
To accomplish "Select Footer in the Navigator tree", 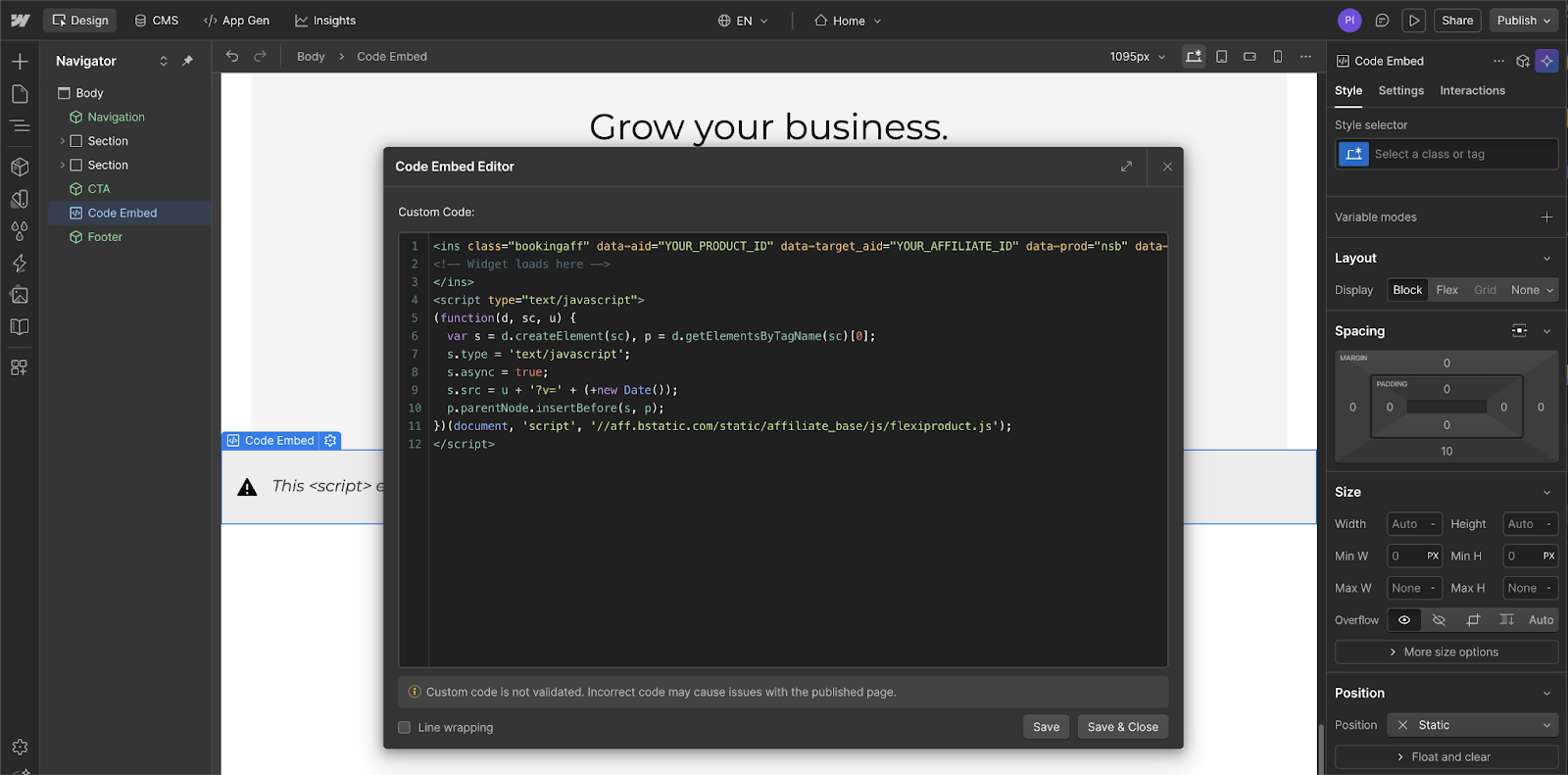I will pyautogui.click(x=105, y=237).
